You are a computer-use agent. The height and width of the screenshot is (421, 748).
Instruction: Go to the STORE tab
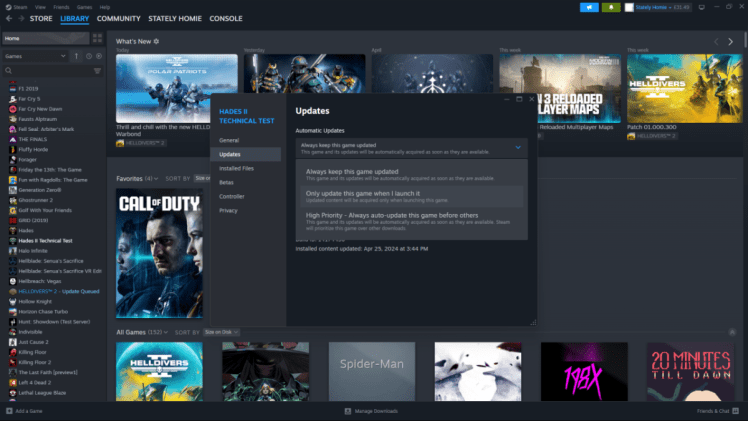click(41, 18)
